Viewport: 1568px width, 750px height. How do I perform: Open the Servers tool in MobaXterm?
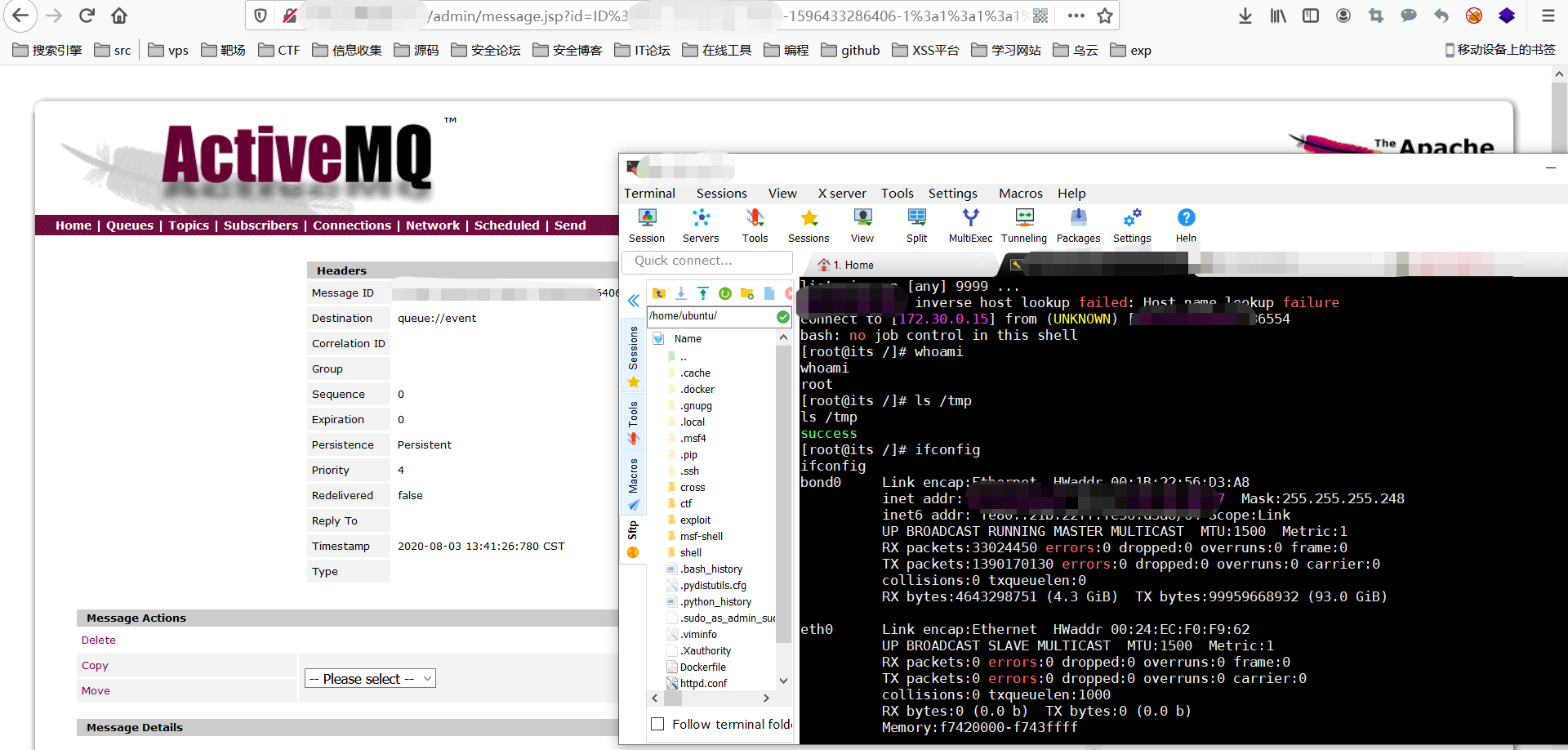click(x=701, y=225)
